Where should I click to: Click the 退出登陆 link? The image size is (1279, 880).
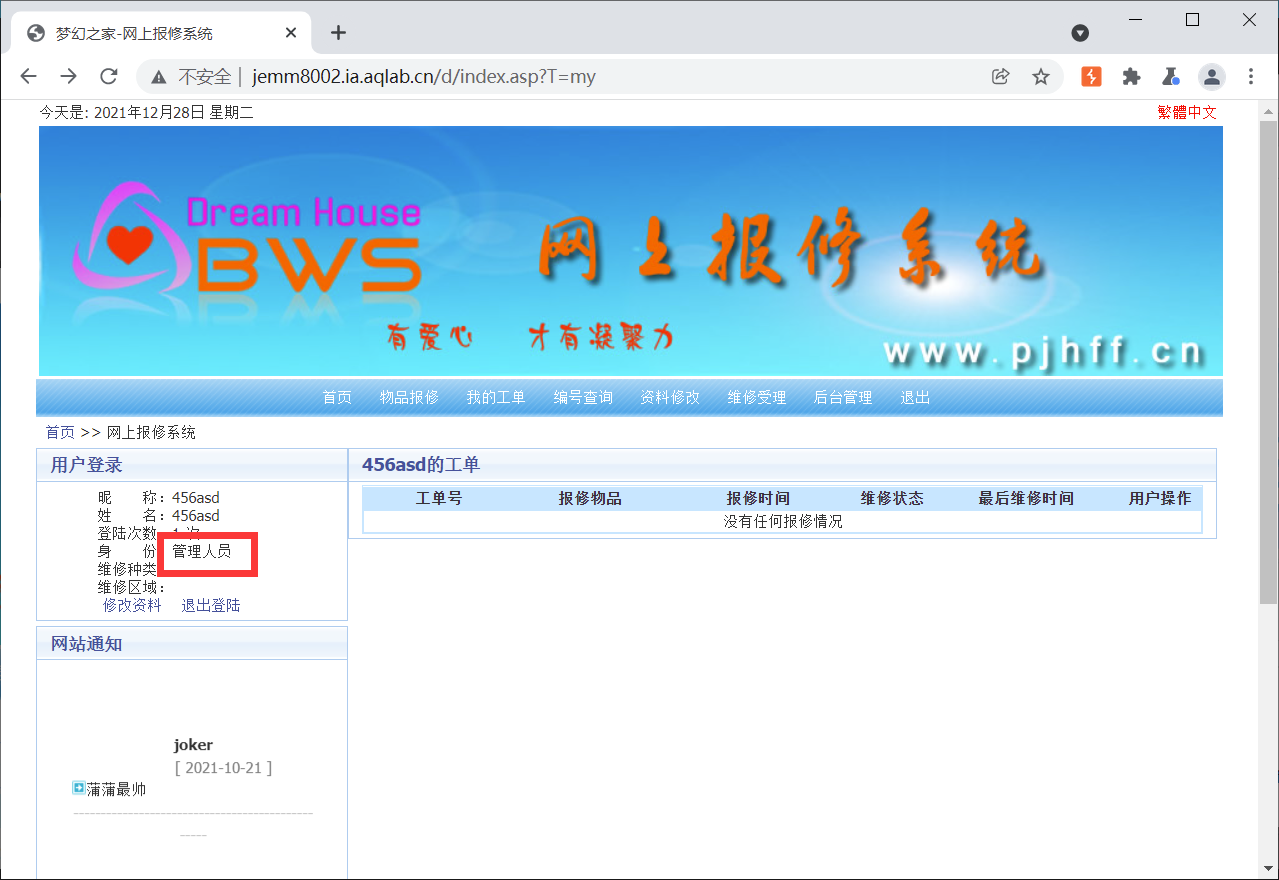point(211,605)
